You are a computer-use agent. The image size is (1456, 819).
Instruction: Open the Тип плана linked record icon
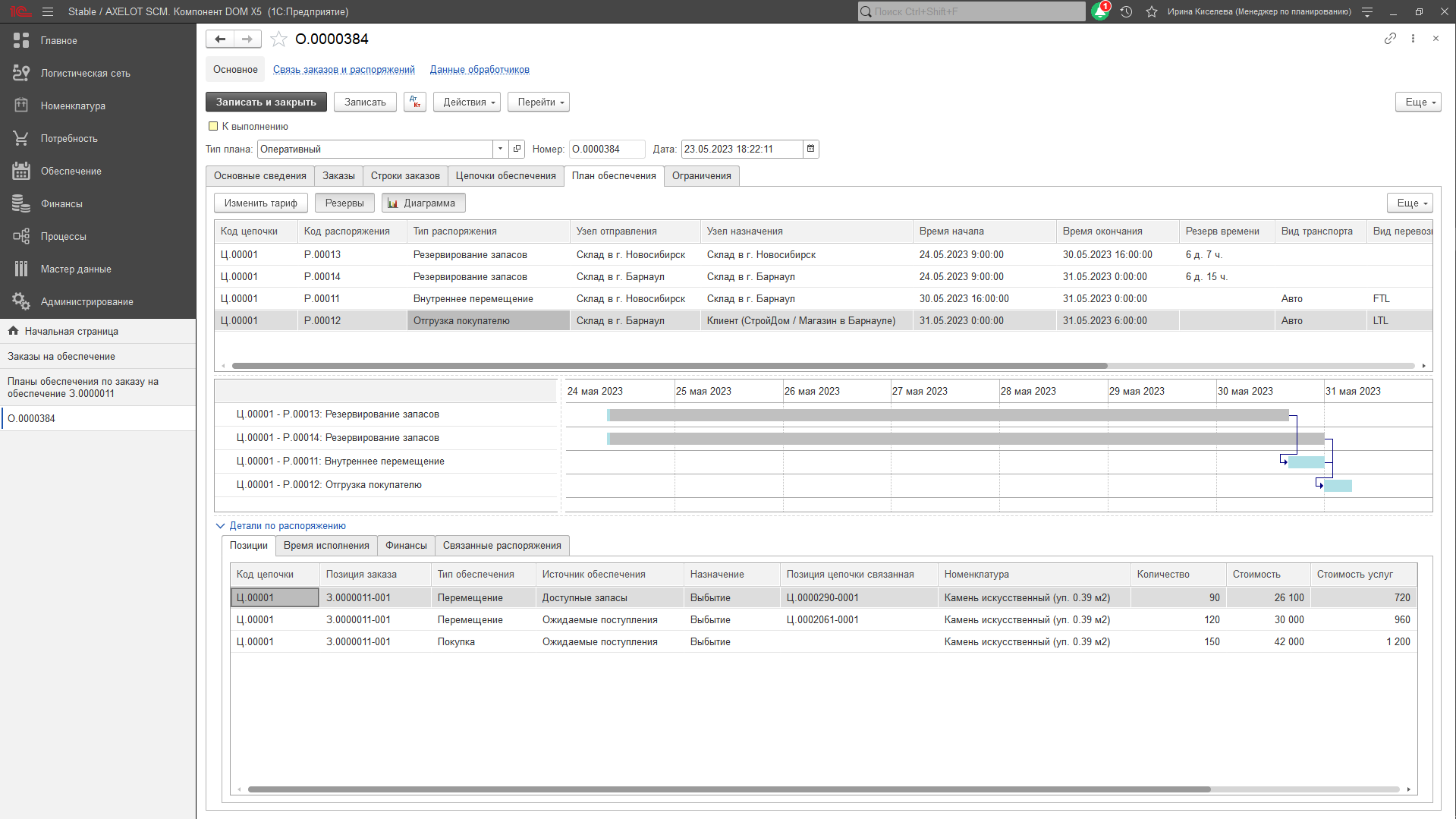517,149
